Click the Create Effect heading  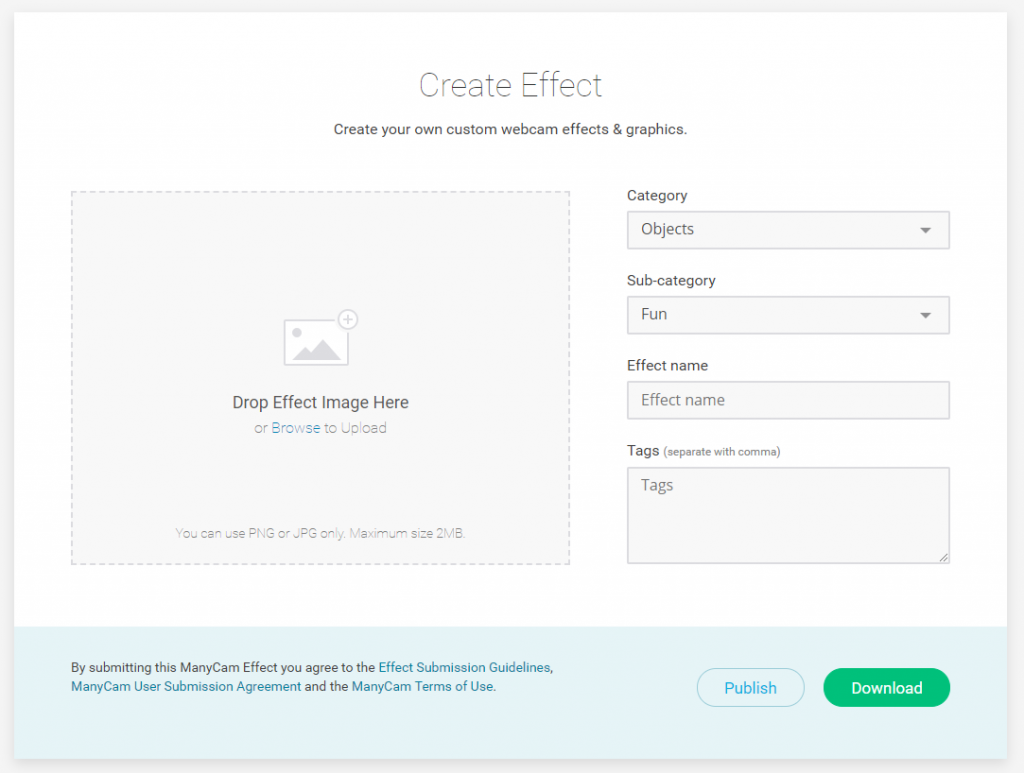pyautogui.click(x=510, y=85)
